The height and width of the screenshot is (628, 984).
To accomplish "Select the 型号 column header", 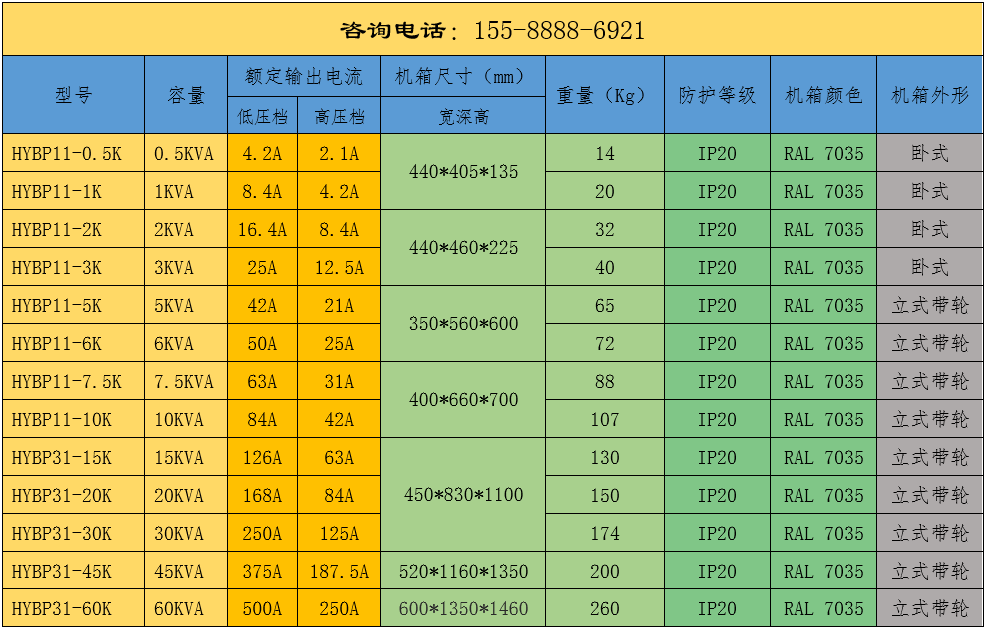I will click(74, 94).
